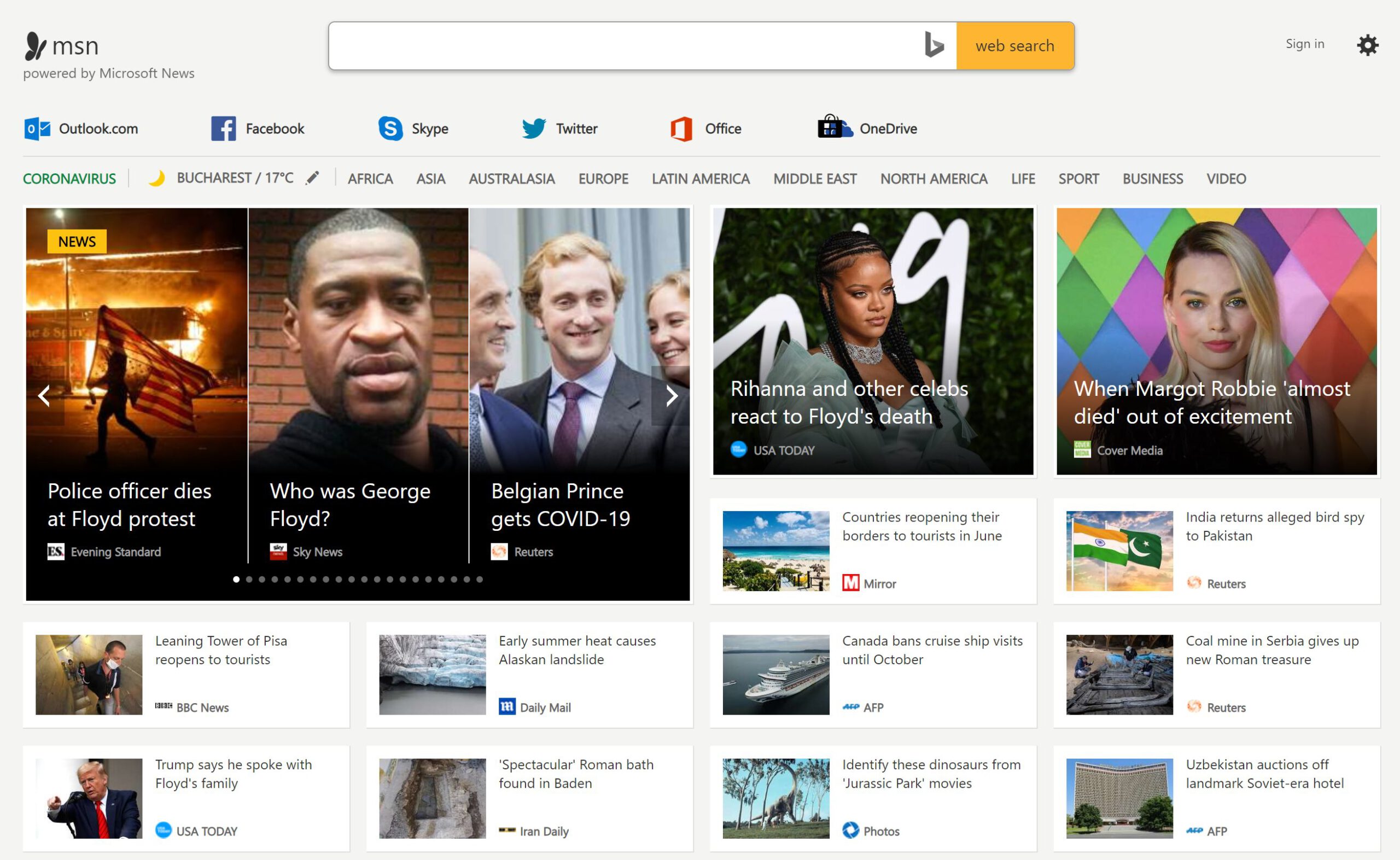Select the first carousel pagination dot
1400x860 pixels.
(x=236, y=580)
